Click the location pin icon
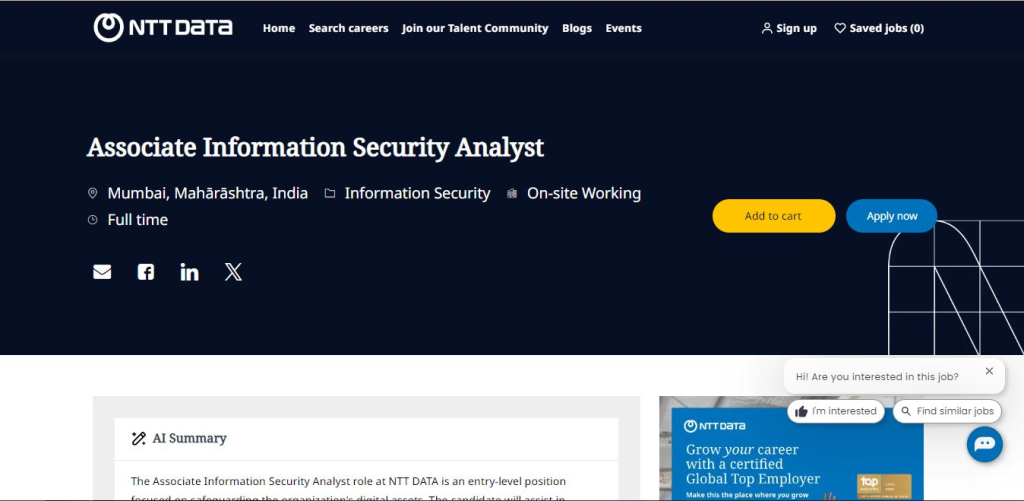1024x501 pixels. 93,193
